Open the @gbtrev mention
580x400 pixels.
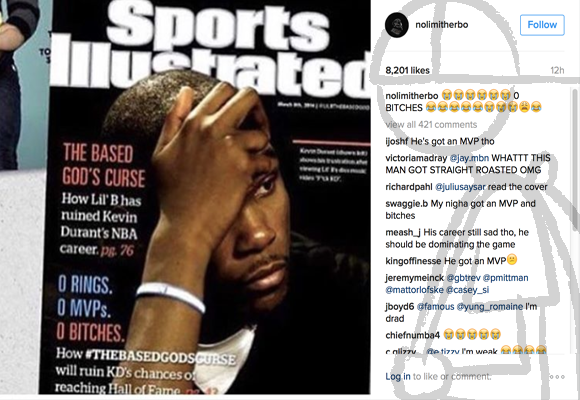[x=463, y=278]
